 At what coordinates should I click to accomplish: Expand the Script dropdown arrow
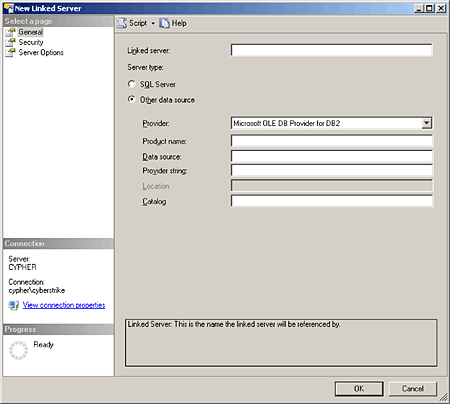point(153,23)
